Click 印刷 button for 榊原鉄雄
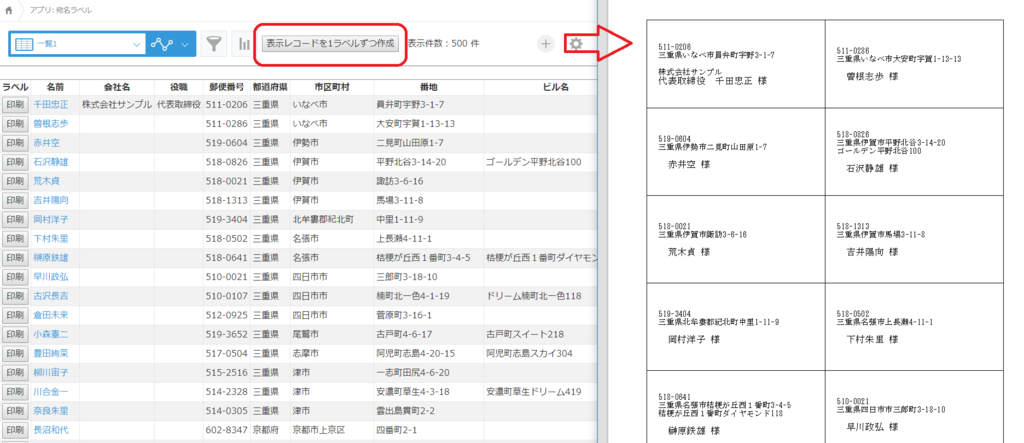This screenshot has width=1024, height=443. click(15, 257)
